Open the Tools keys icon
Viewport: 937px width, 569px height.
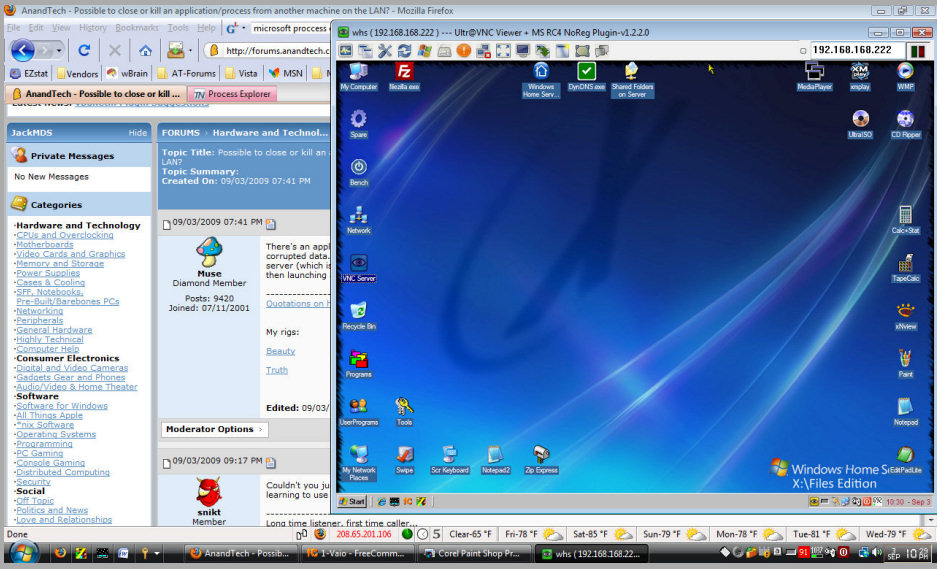tap(404, 411)
